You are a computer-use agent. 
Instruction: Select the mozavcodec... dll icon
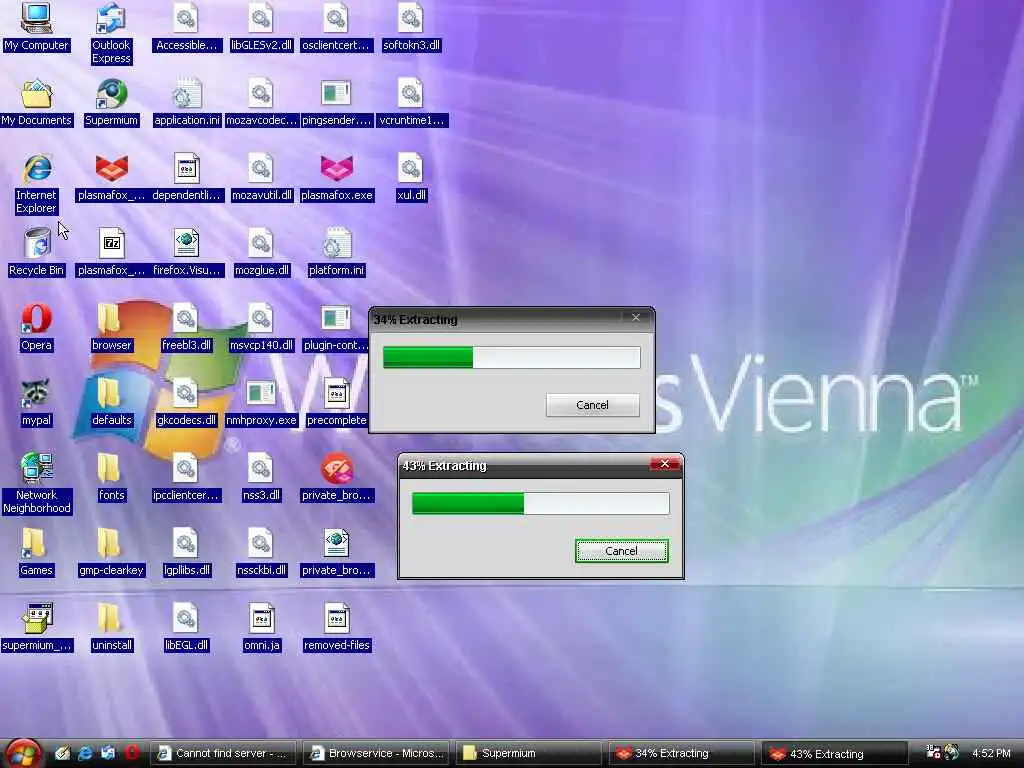(261, 94)
